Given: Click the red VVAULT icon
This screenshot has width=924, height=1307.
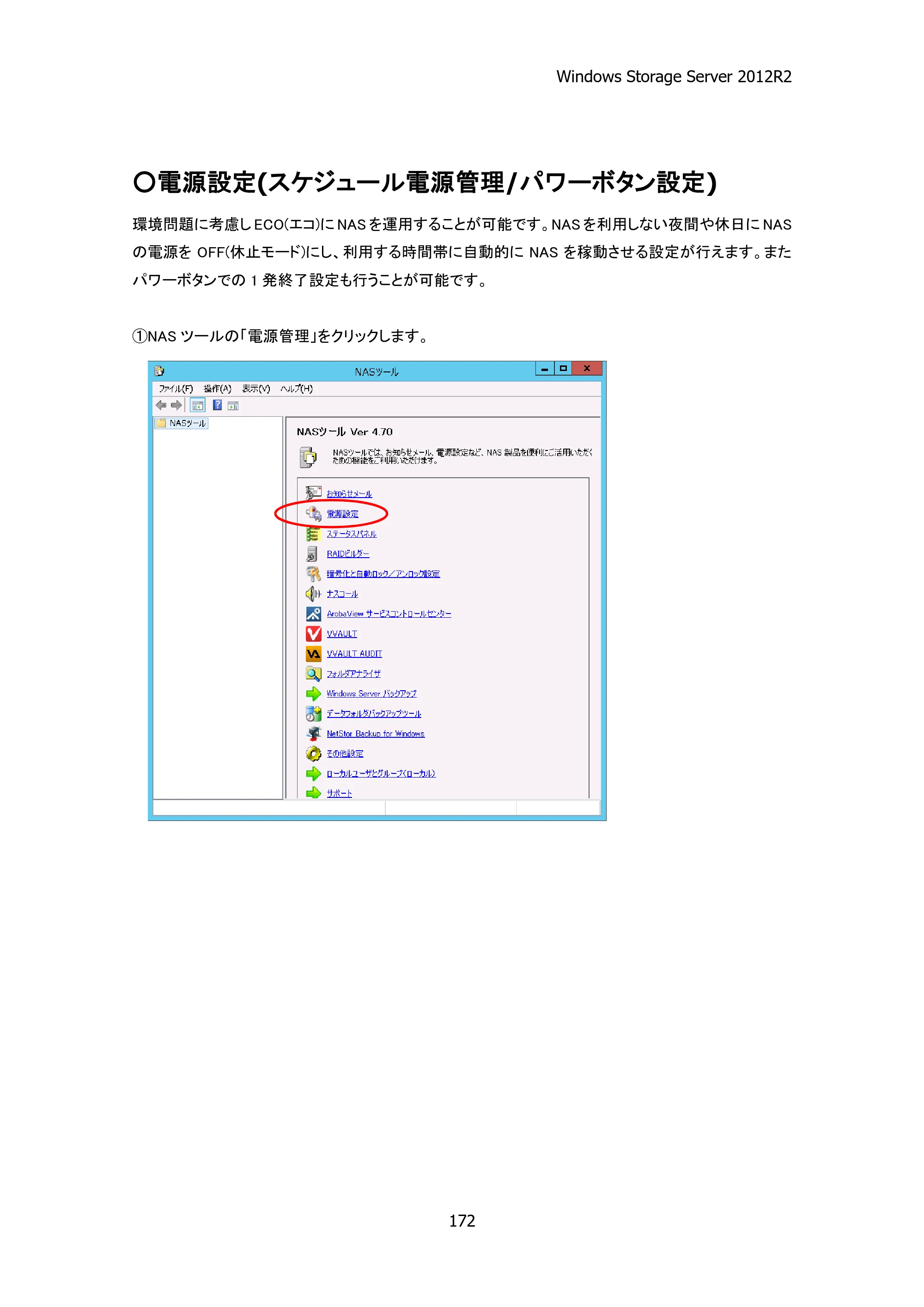Looking at the screenshot, I should pos(313,633).
